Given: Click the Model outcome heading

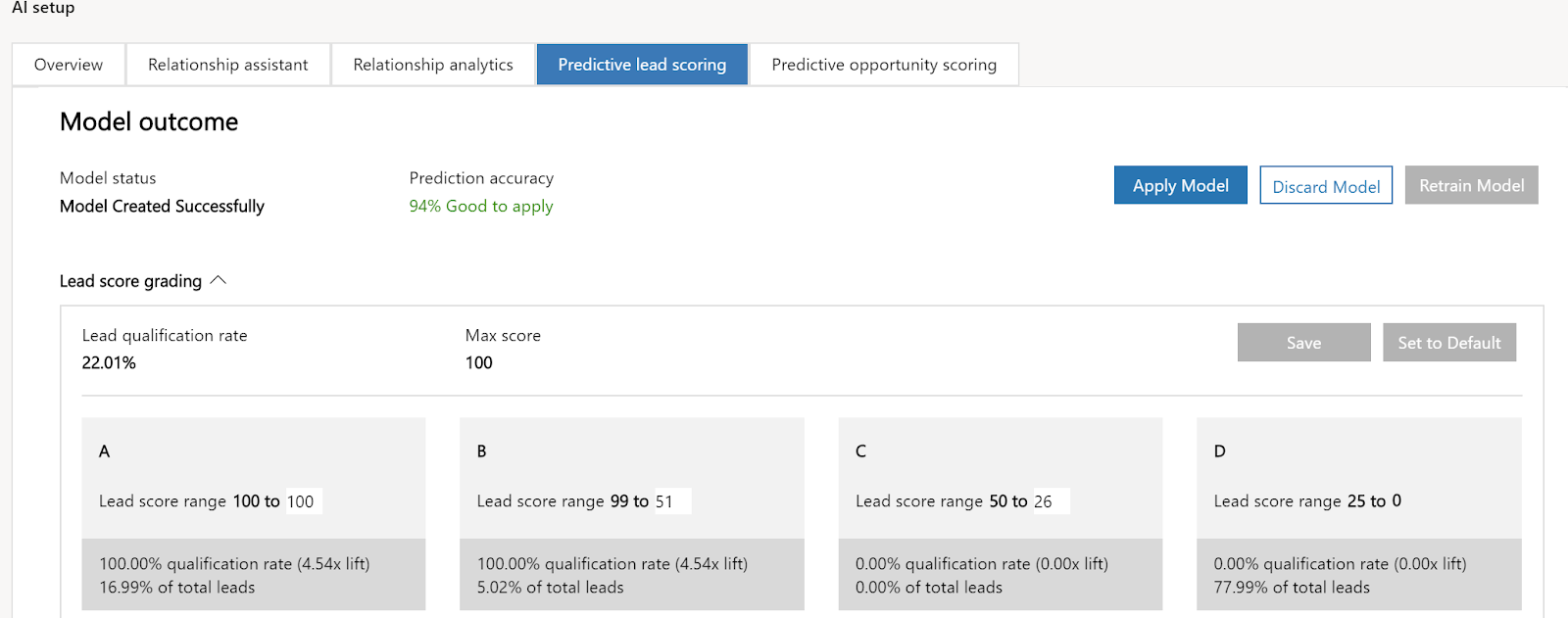Looking at the screenshot, I should point(149,122).
